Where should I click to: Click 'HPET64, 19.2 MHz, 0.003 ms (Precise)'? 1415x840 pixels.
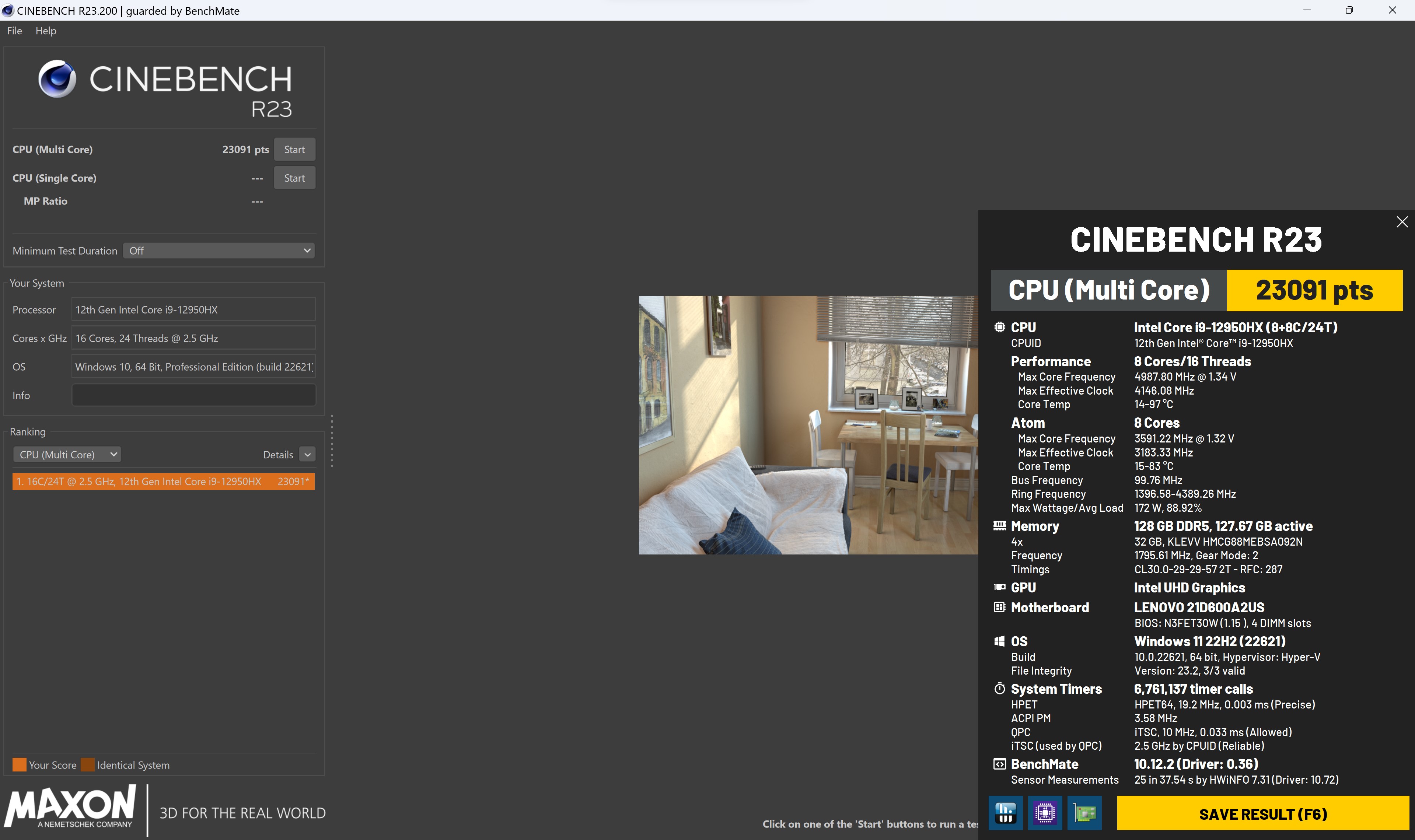[1224, 705]
